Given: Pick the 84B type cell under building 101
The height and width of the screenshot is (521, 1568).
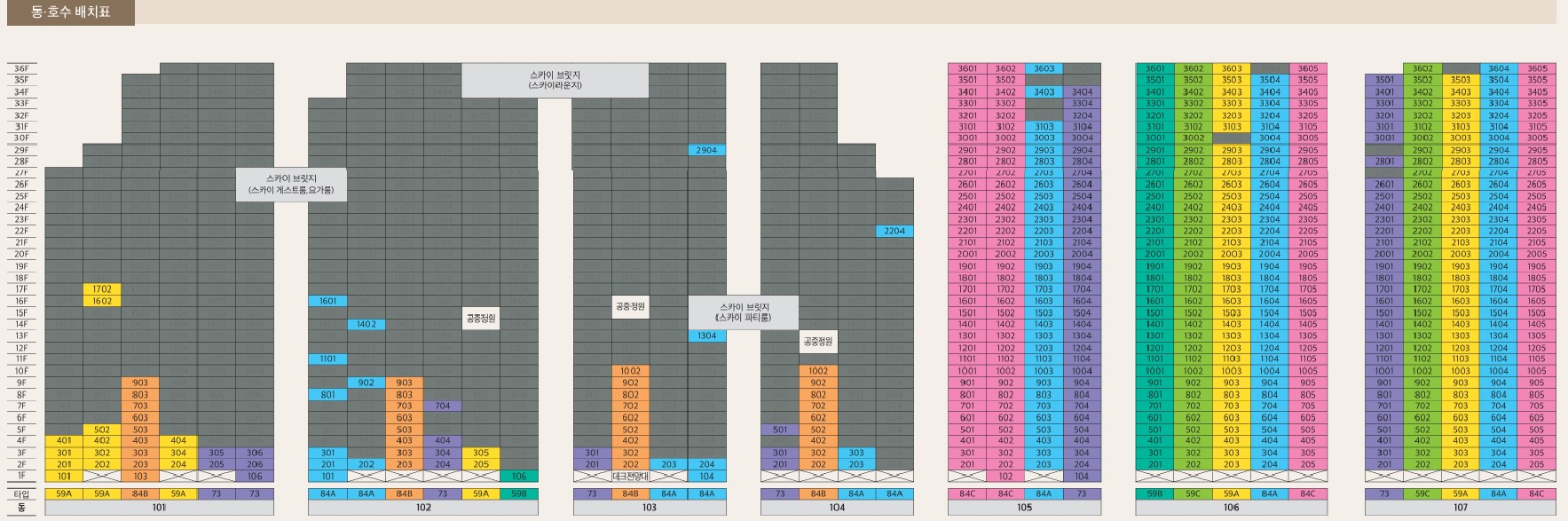Looking at the screenshot, I should [140, 494].
